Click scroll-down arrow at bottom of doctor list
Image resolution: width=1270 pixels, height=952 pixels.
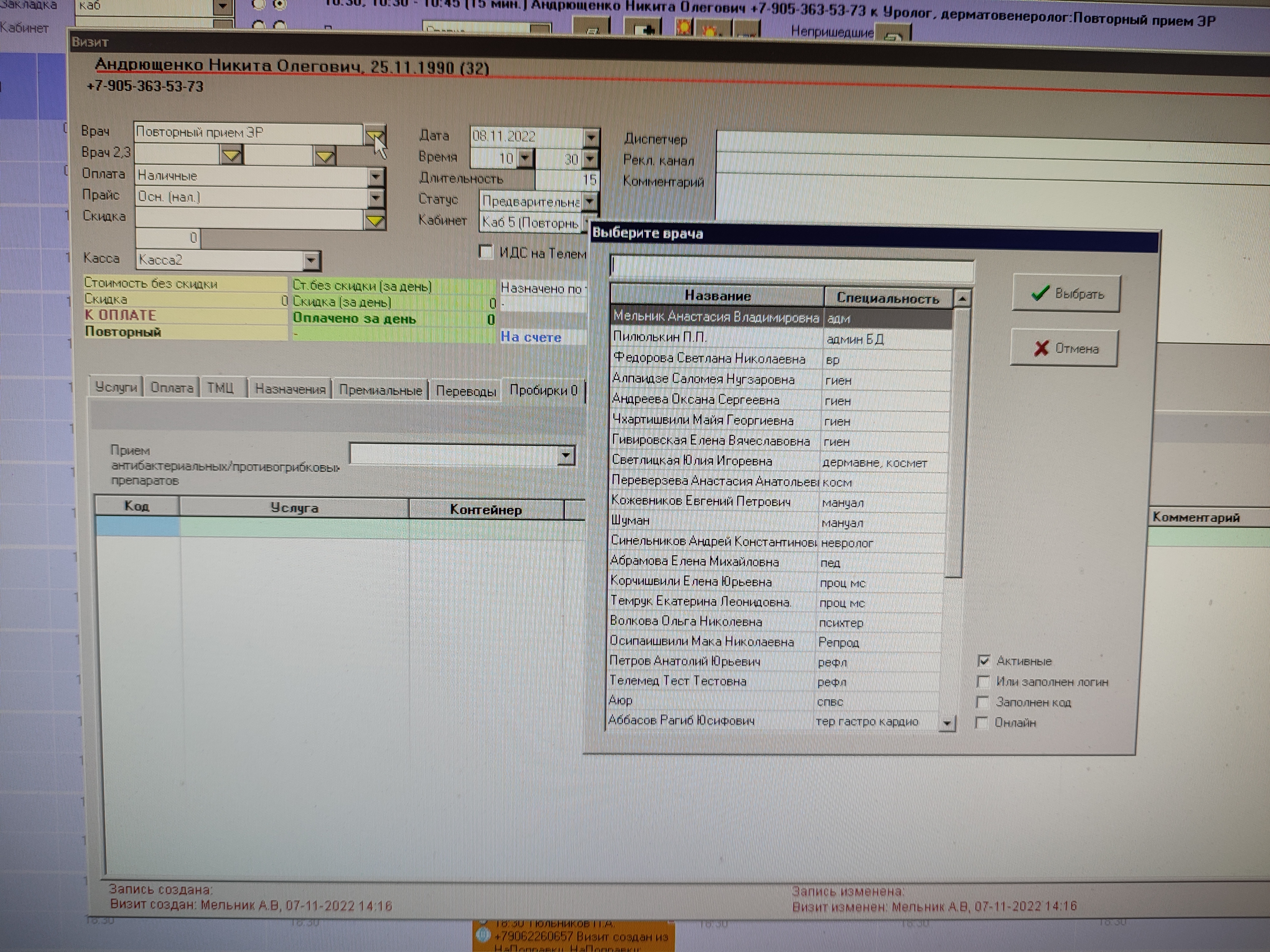[x=947, y=723]
